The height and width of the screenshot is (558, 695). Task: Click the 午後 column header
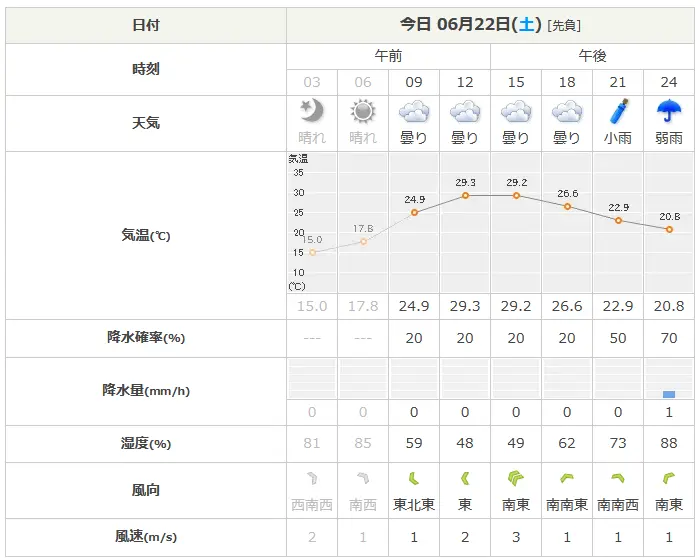coord(592,56)
